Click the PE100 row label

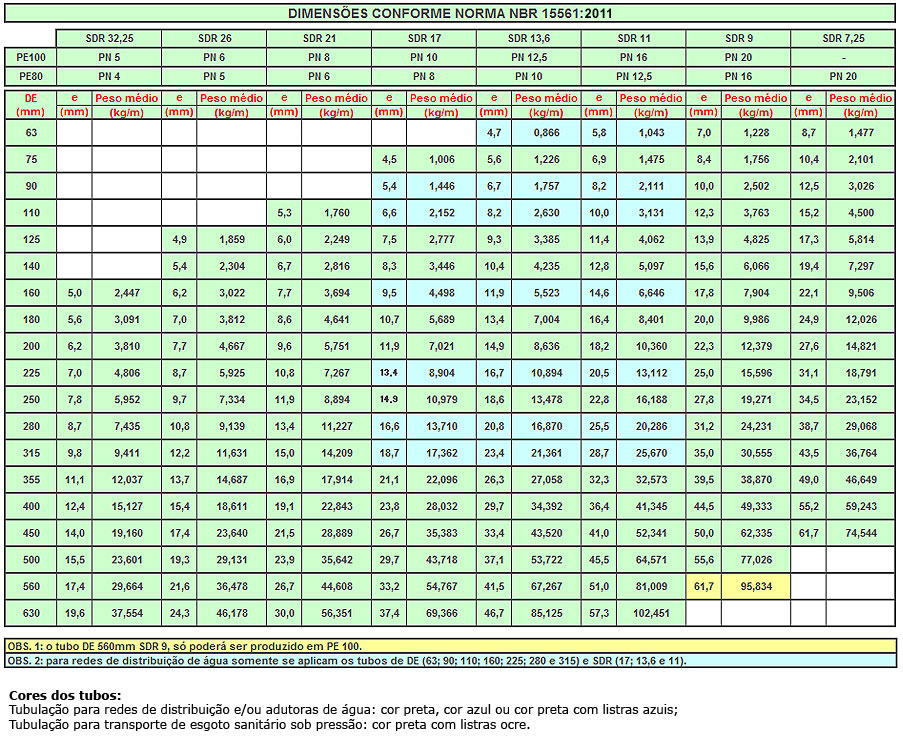[30, 58]
